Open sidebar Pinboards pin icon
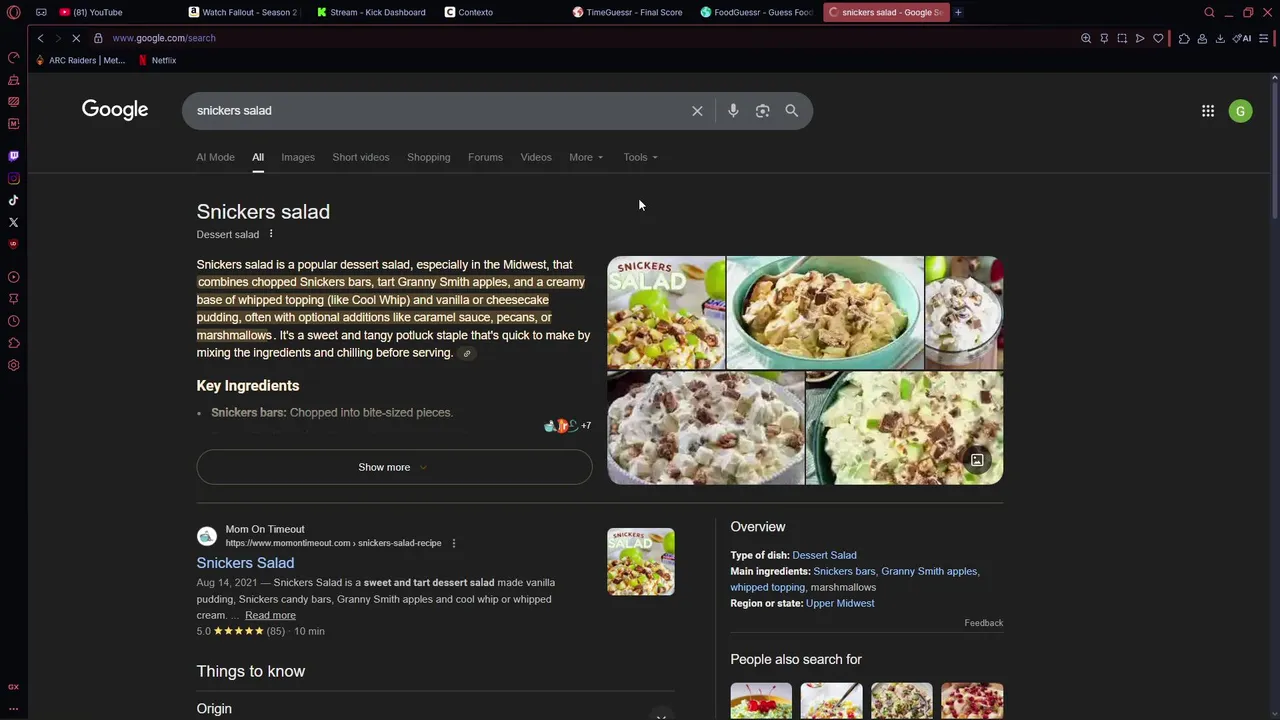The height and width of the screenshot is (720, 1280). tap(13, 298)
